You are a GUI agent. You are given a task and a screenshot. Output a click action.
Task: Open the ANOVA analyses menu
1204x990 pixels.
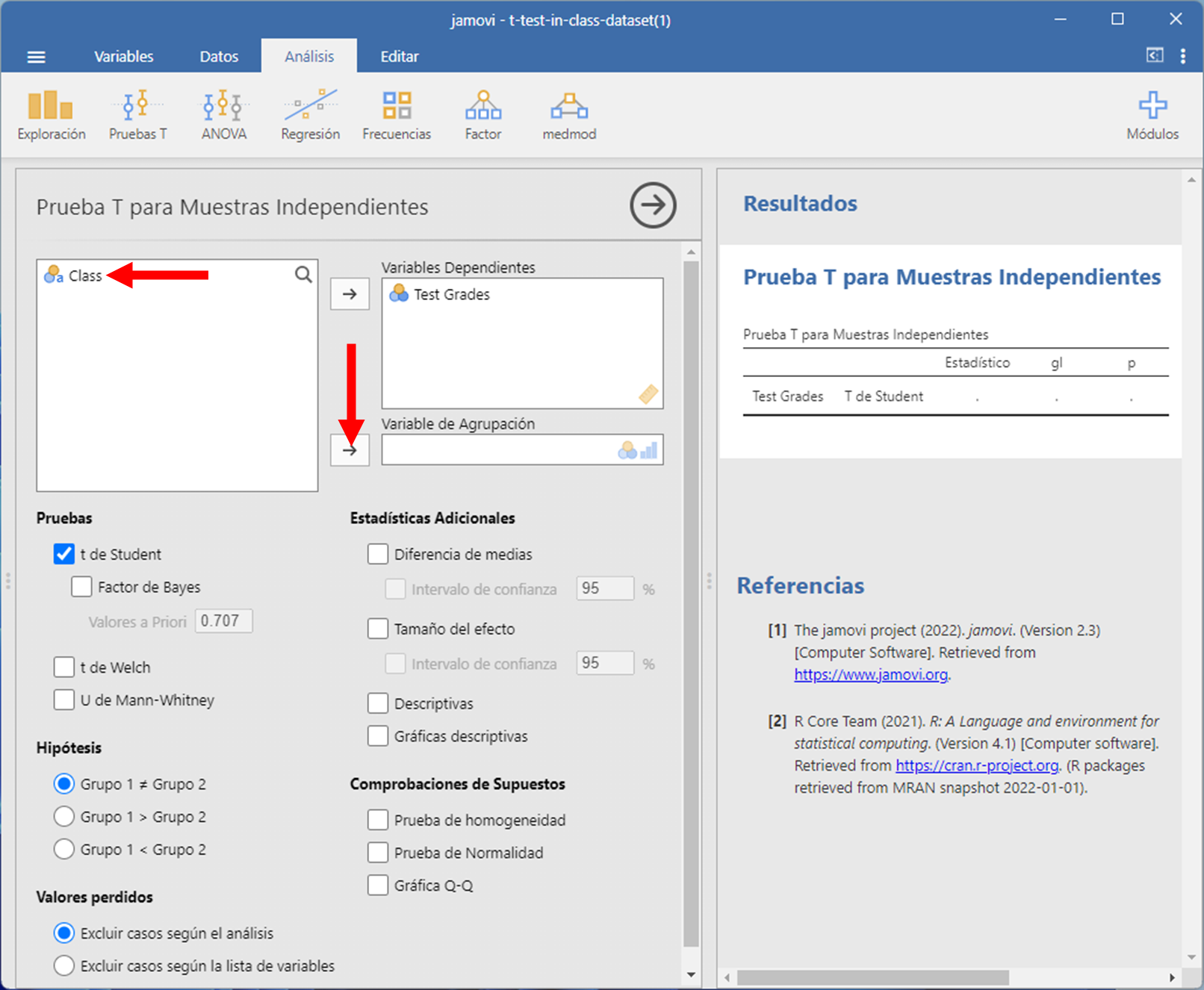(x=223, y=115)
